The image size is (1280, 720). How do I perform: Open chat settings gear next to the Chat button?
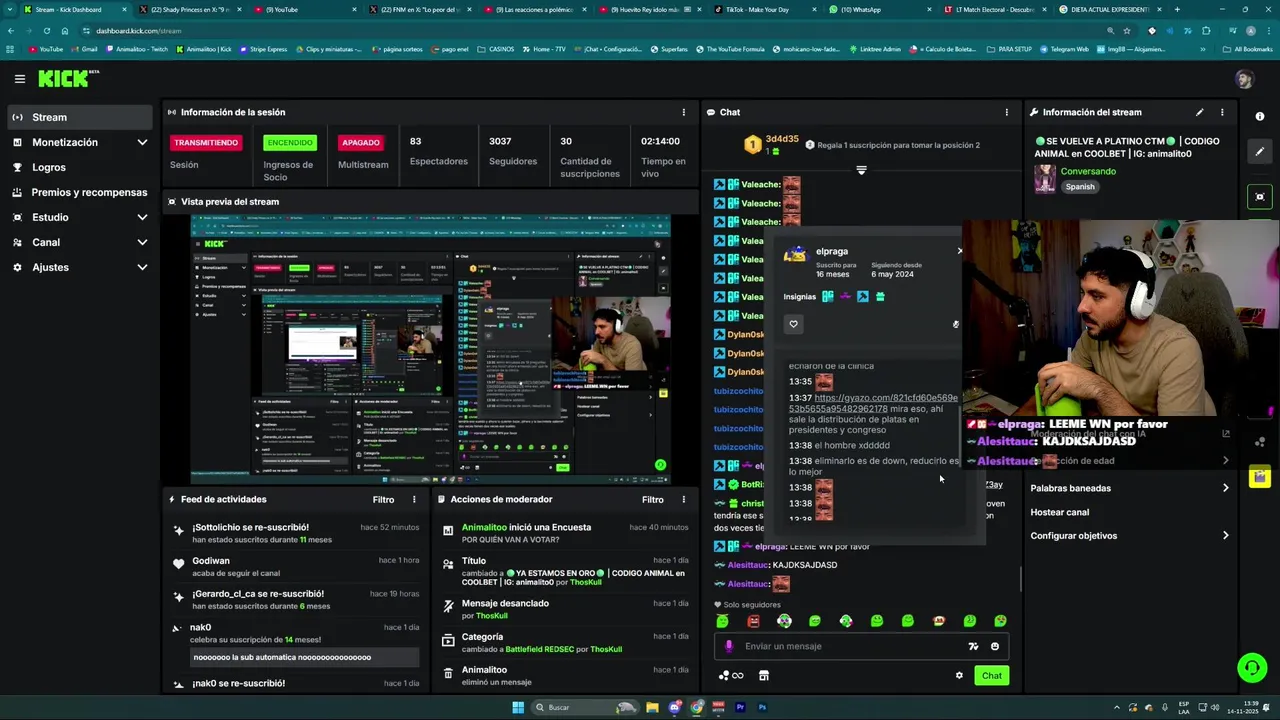point(959,675)
